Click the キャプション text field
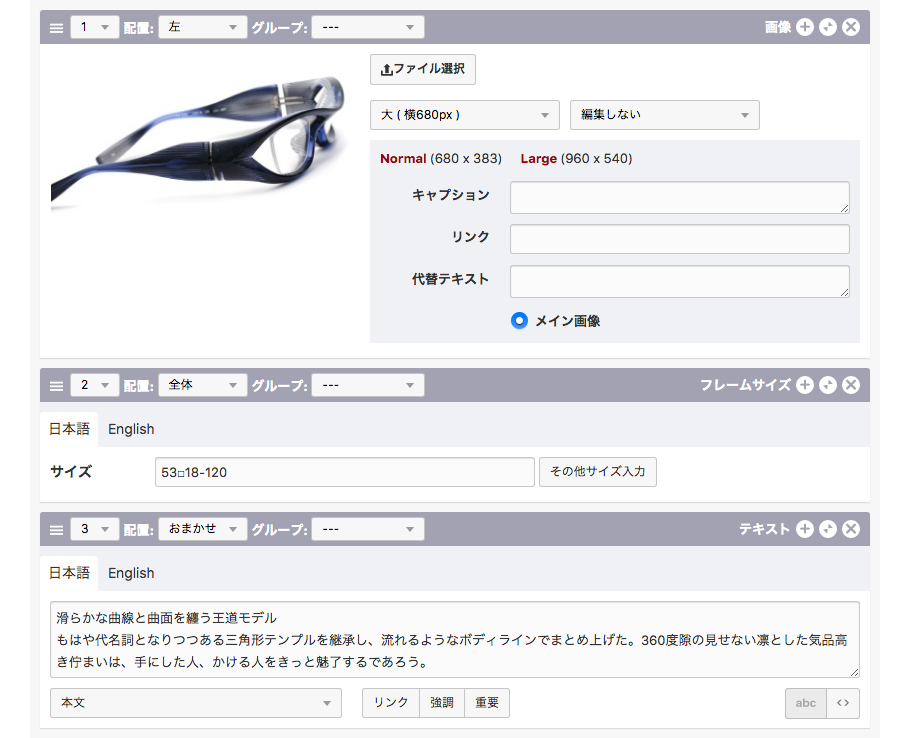 coord(679,197)
